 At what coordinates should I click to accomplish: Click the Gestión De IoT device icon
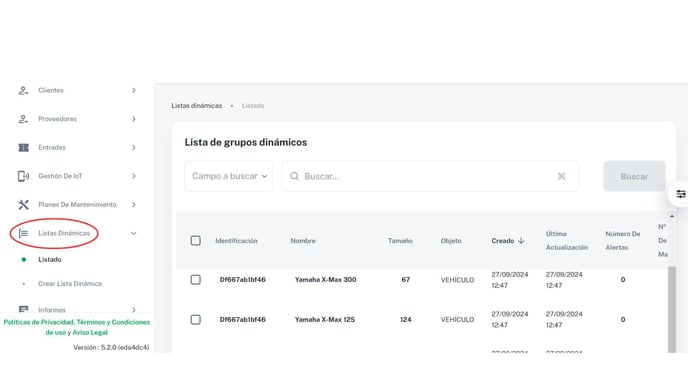(23, 176)
